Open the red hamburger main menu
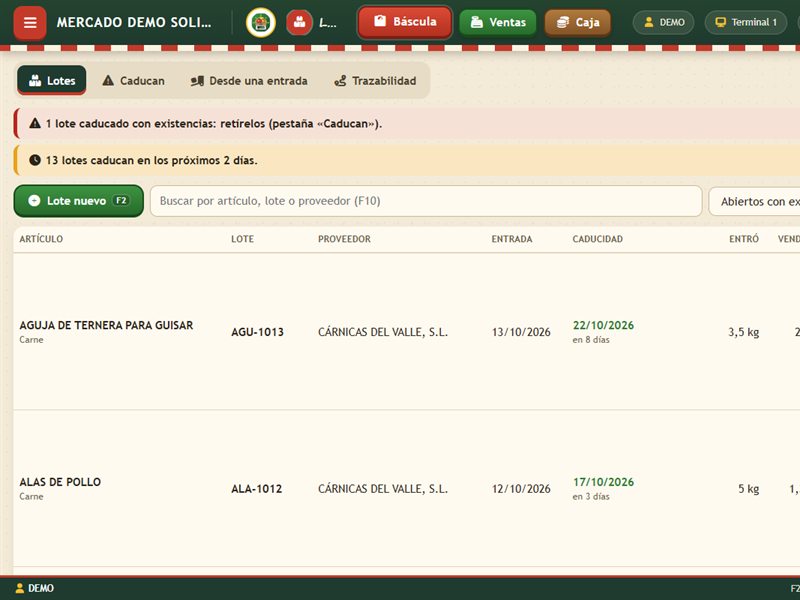 30,23
